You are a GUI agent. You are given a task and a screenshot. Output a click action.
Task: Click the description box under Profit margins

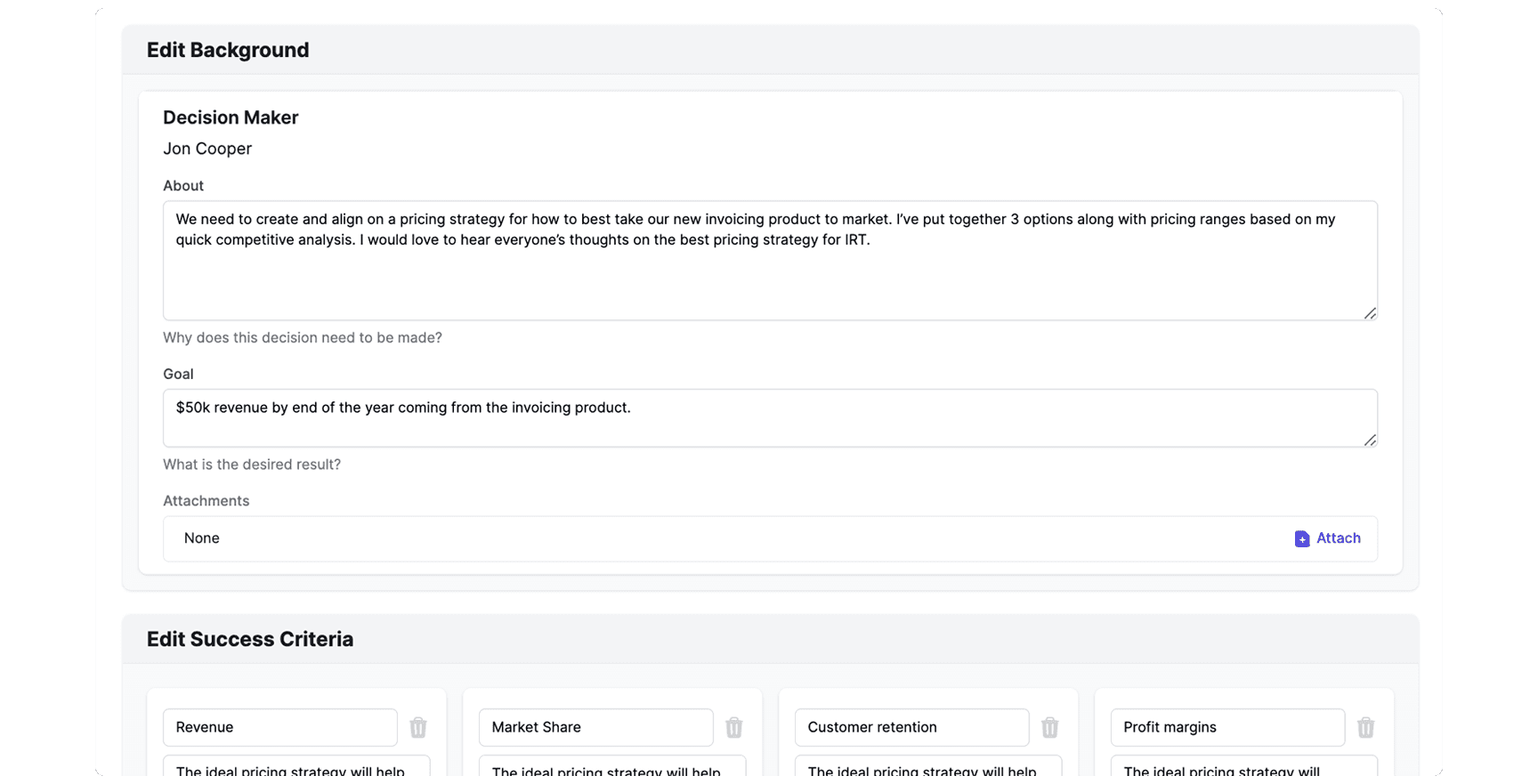click(x=1243, y=767)
